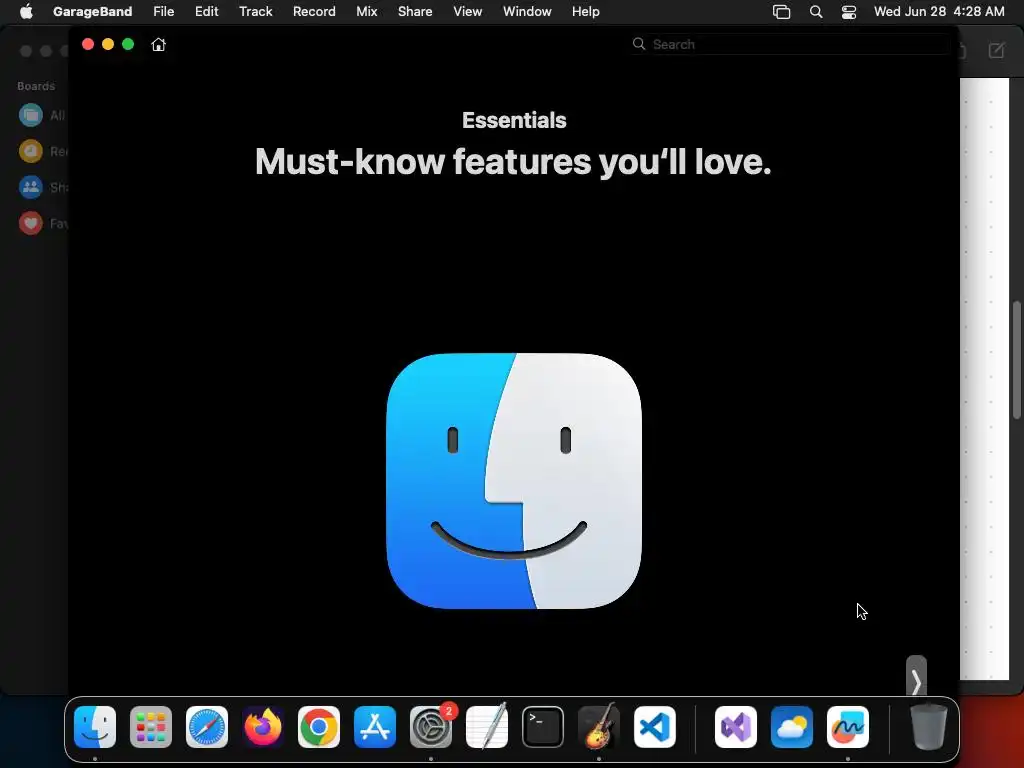Open Visual Studio Code from the Dock
This screenshot has width=1024, height=768.
point(655,727)
